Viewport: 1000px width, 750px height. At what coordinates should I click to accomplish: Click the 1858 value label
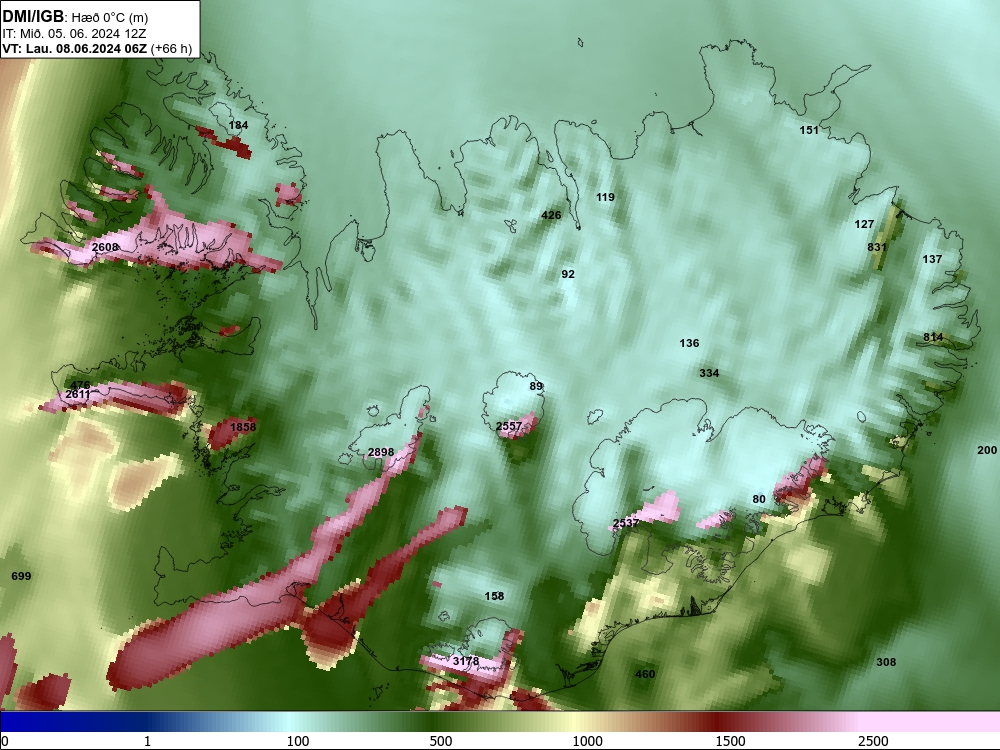[243, 427]
